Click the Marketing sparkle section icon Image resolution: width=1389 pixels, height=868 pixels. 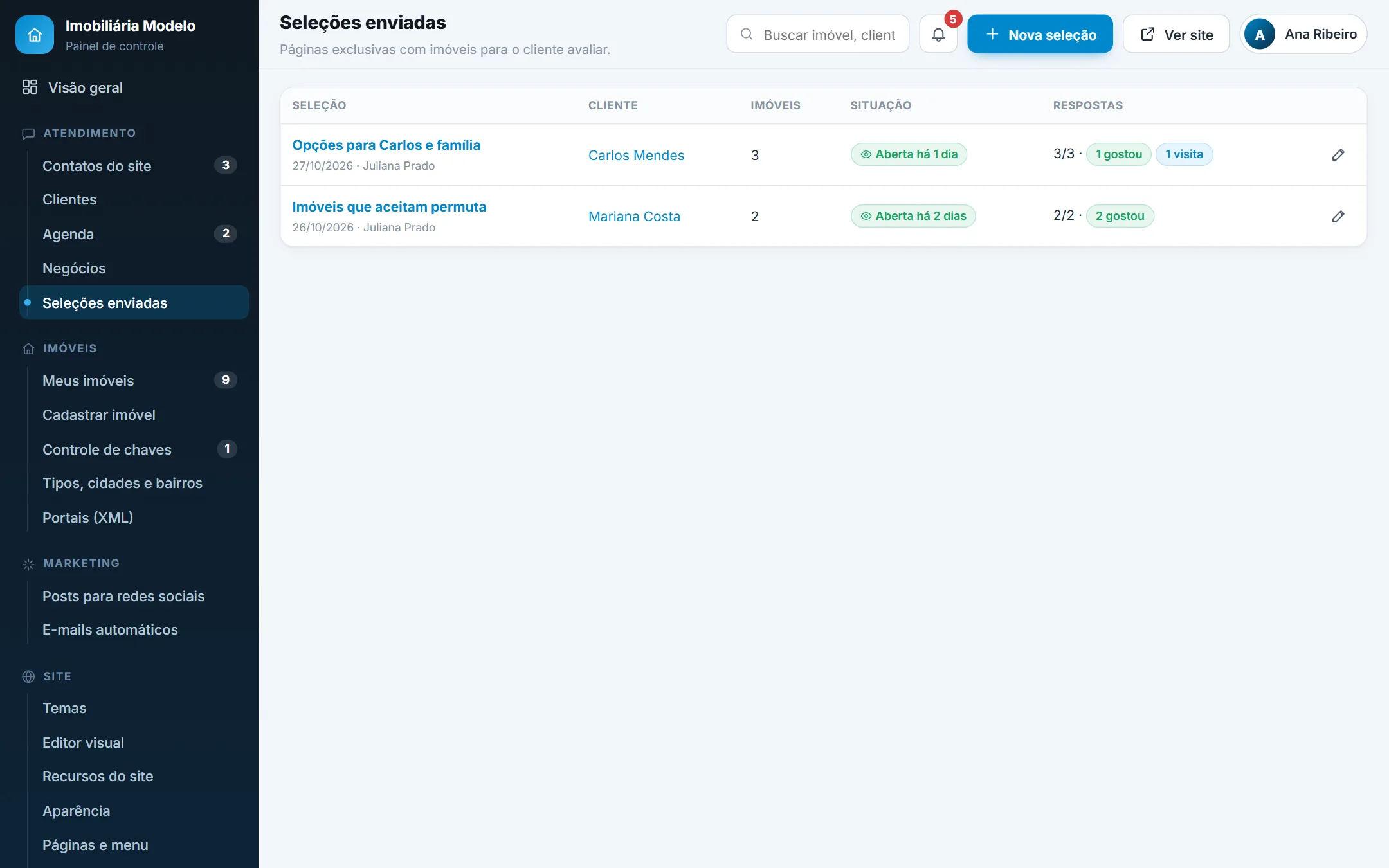(28, 564)
